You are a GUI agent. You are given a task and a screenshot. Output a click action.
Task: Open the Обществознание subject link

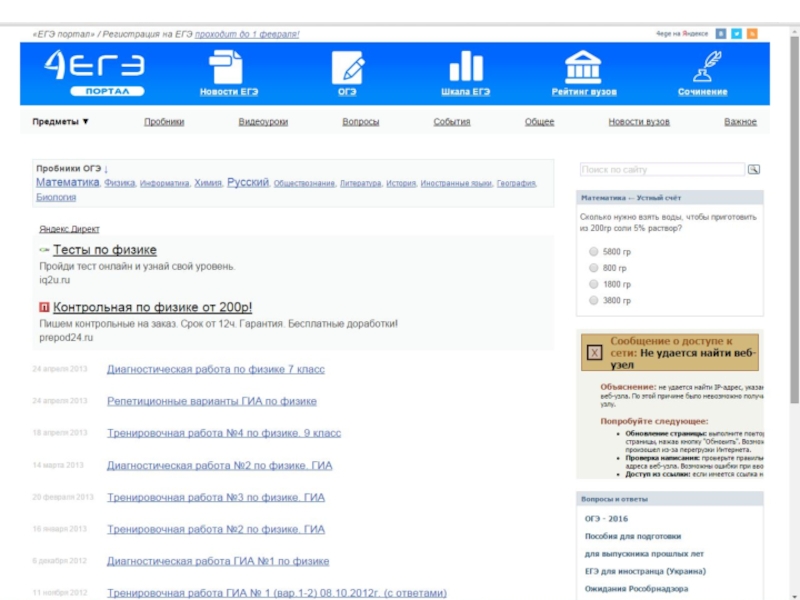(304, 183)
